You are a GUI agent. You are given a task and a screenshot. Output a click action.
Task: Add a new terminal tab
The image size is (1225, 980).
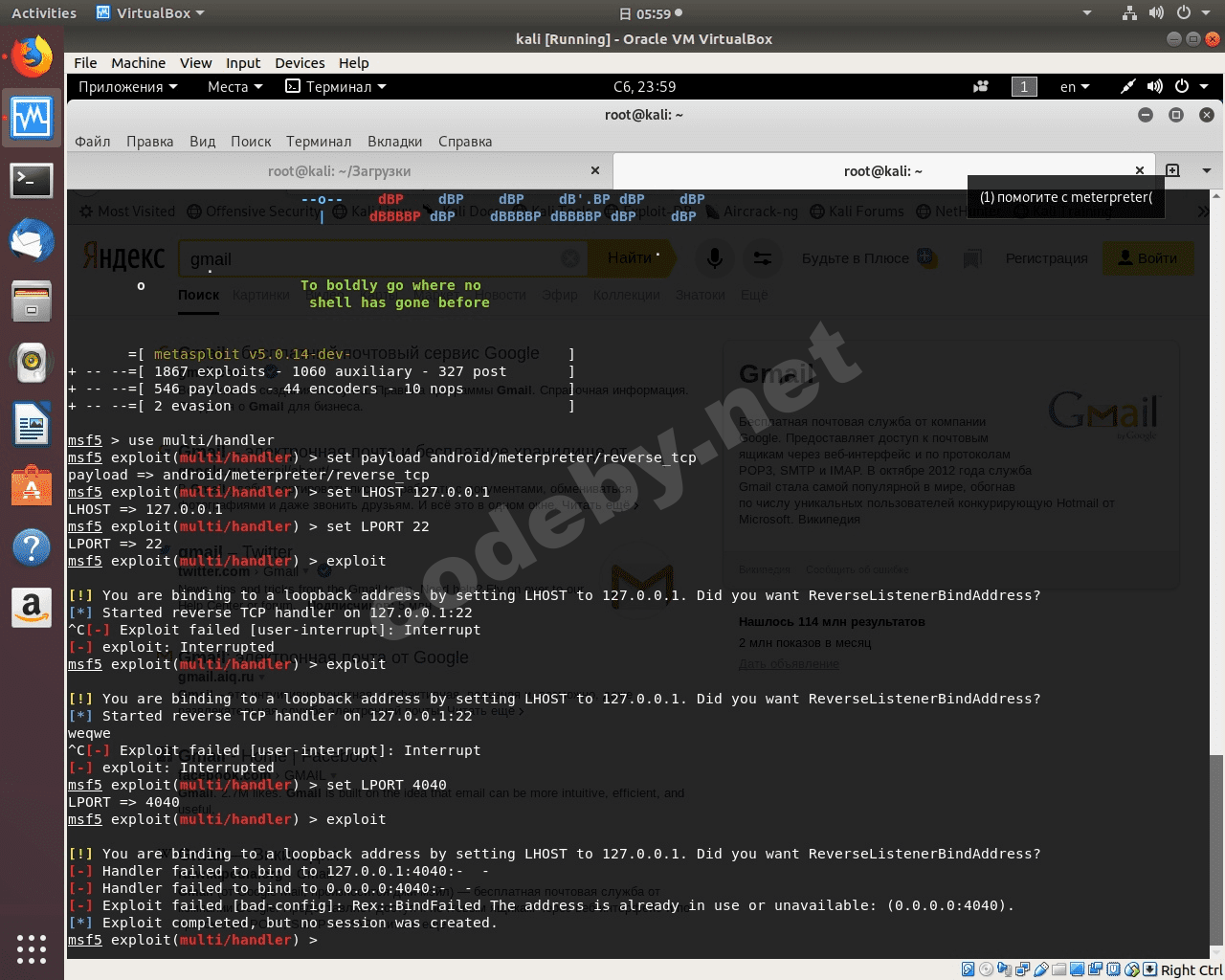point(1172,170)
